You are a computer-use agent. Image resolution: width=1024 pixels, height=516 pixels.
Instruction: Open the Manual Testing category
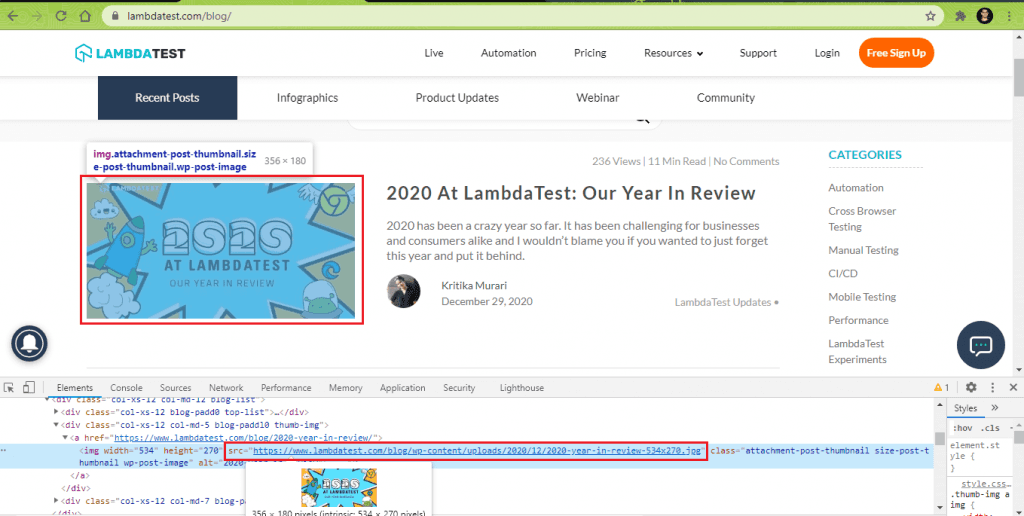(x=863, y=250)
